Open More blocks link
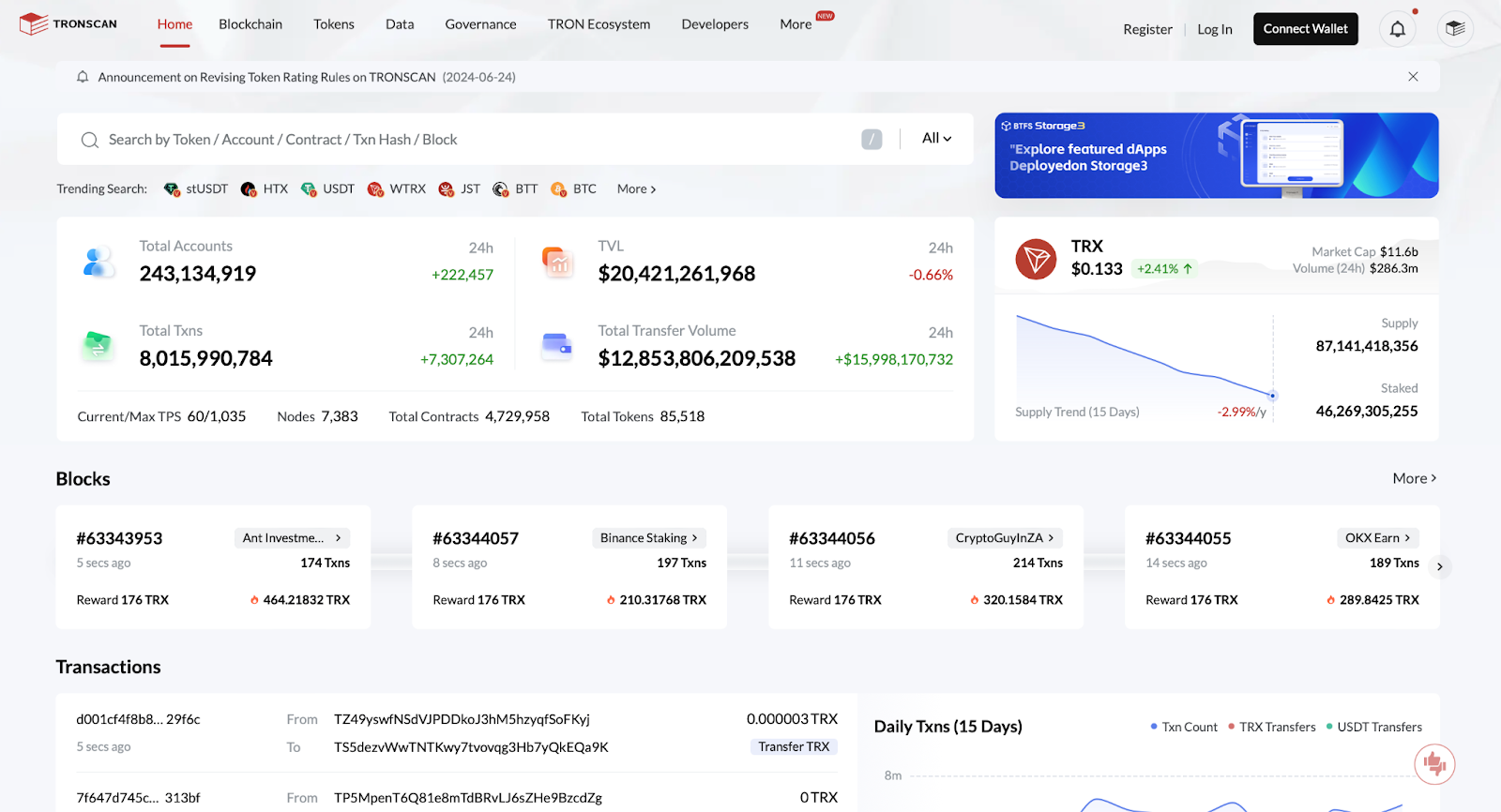1501x812 pixels. point(1415,479)
